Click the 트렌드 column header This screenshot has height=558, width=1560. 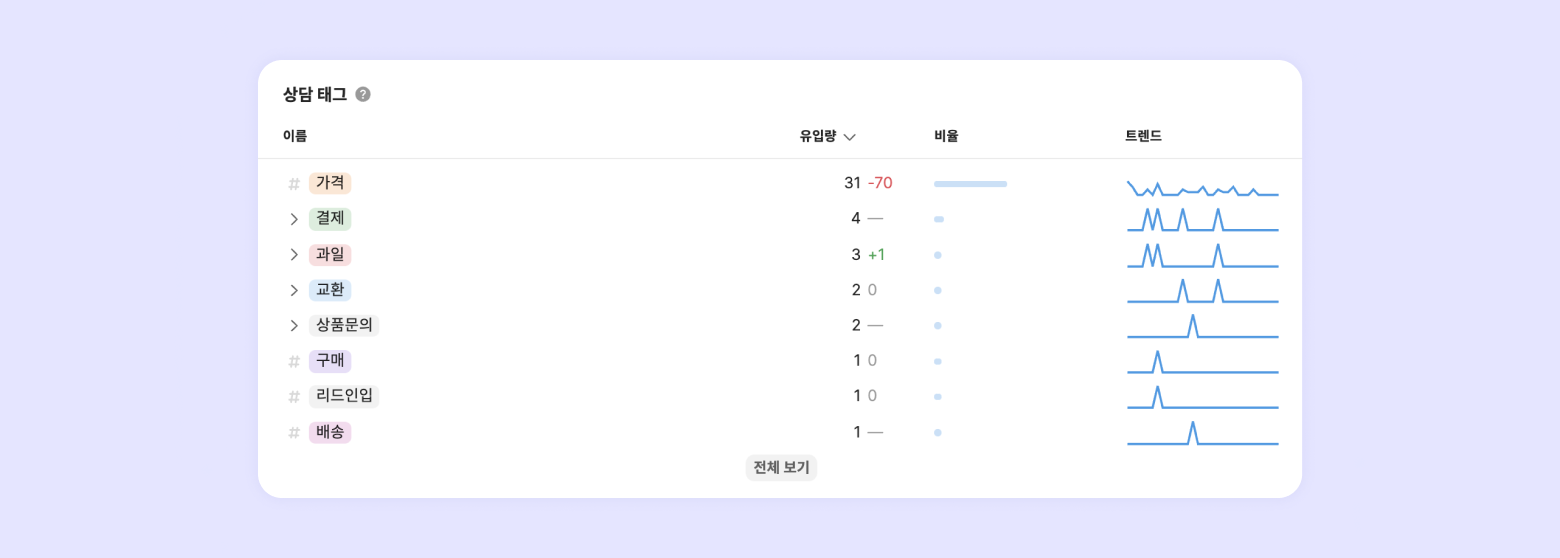(x=1143, y=137)
